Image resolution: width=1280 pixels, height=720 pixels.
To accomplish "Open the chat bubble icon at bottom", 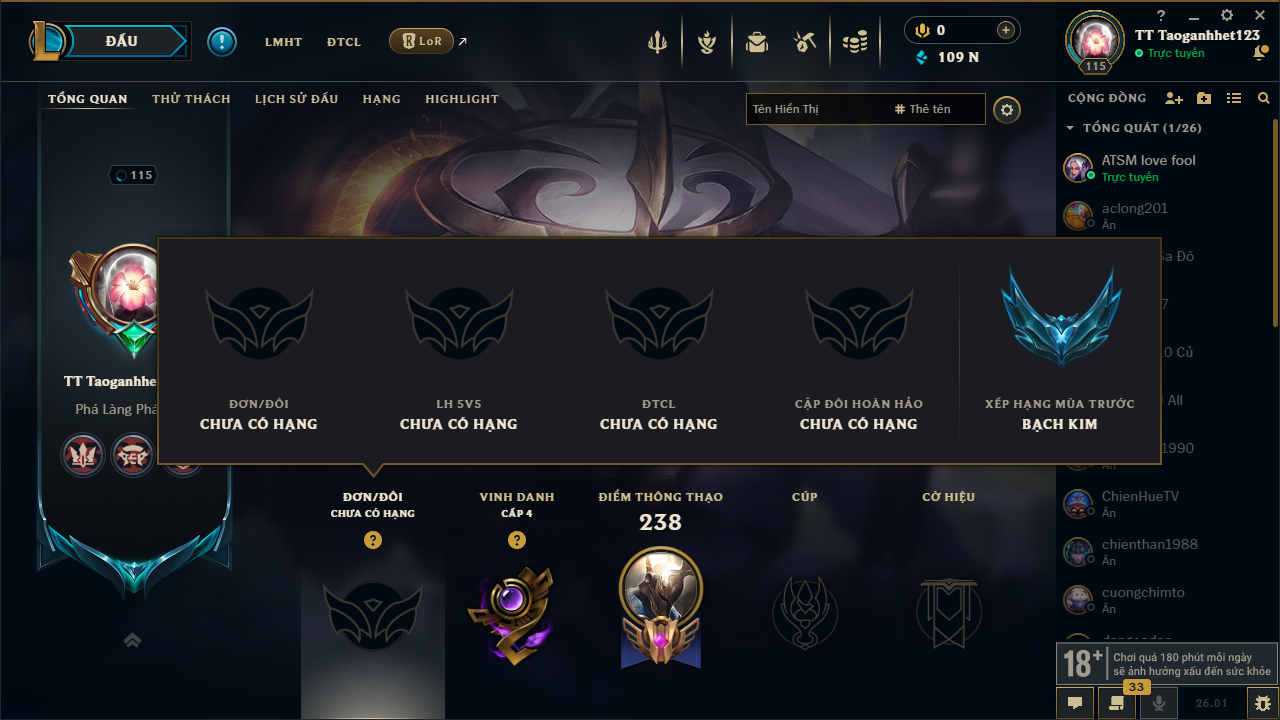I will (x=1075, y=703).
